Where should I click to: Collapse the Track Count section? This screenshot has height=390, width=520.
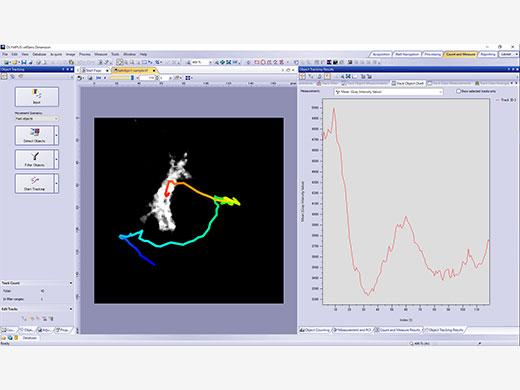(71, 283)
